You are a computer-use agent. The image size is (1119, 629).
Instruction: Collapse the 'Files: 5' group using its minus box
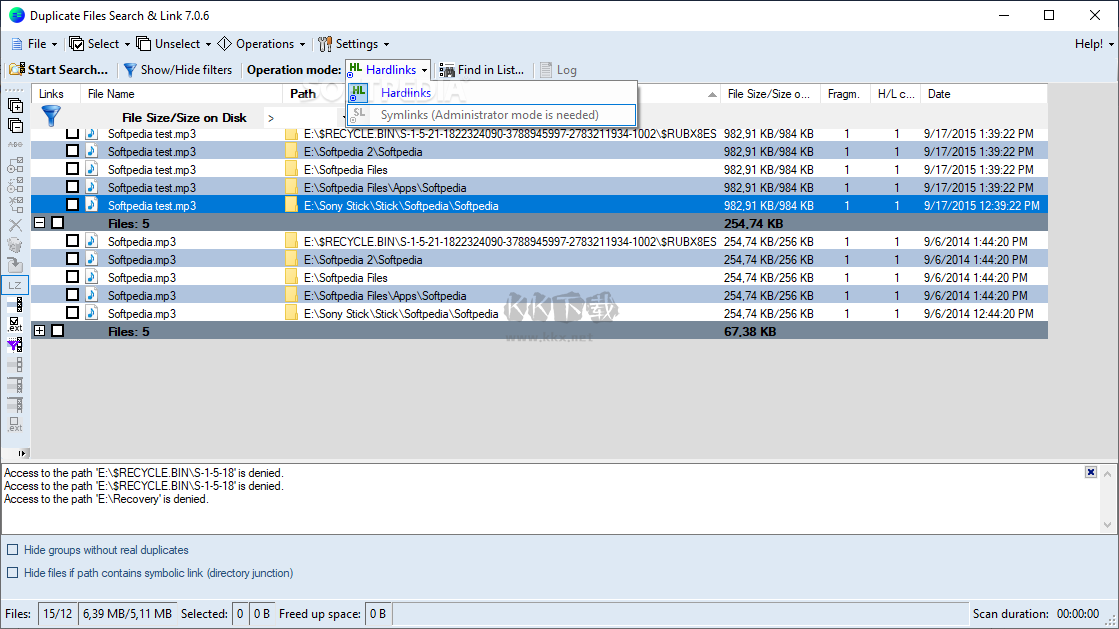(39, 223)
